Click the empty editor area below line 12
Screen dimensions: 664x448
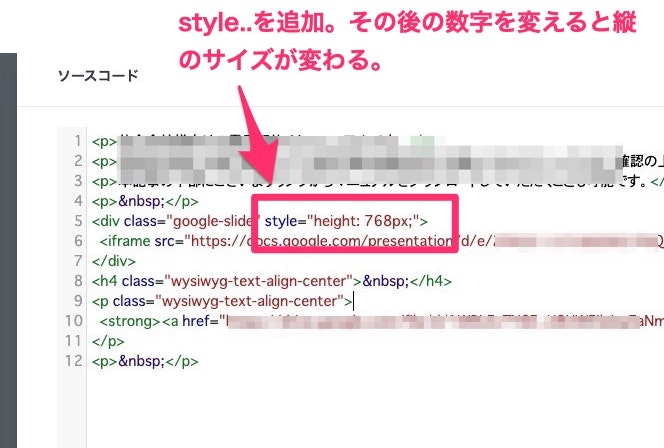[373, 409]
